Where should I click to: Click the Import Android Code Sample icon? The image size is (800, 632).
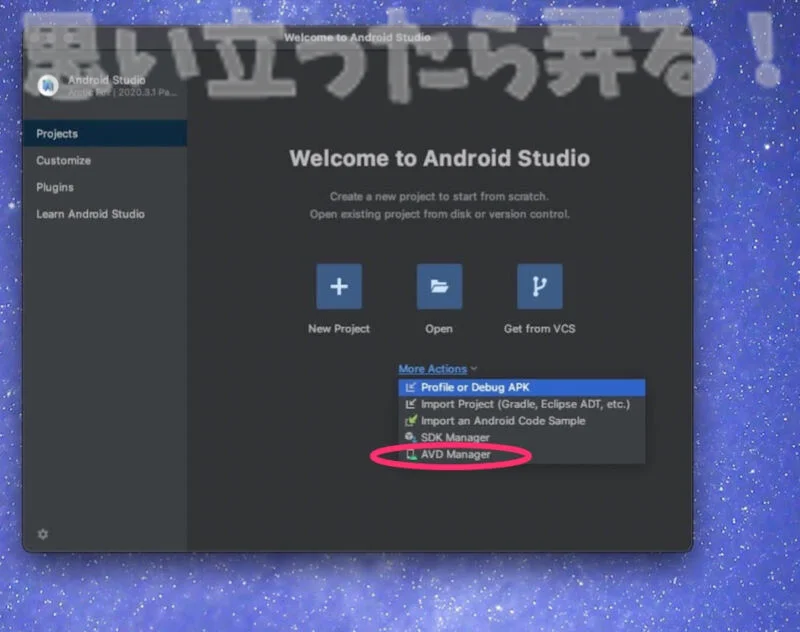coord(410,421)
